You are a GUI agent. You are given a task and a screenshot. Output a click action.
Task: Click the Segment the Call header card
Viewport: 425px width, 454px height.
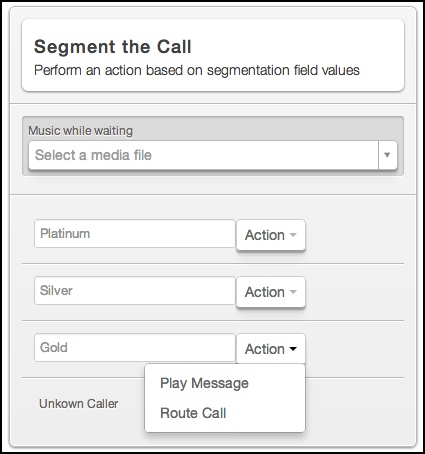point(213,55)
